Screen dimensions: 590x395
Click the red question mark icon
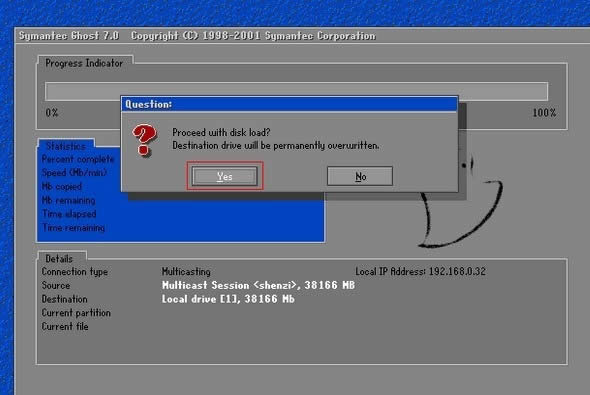144,141
